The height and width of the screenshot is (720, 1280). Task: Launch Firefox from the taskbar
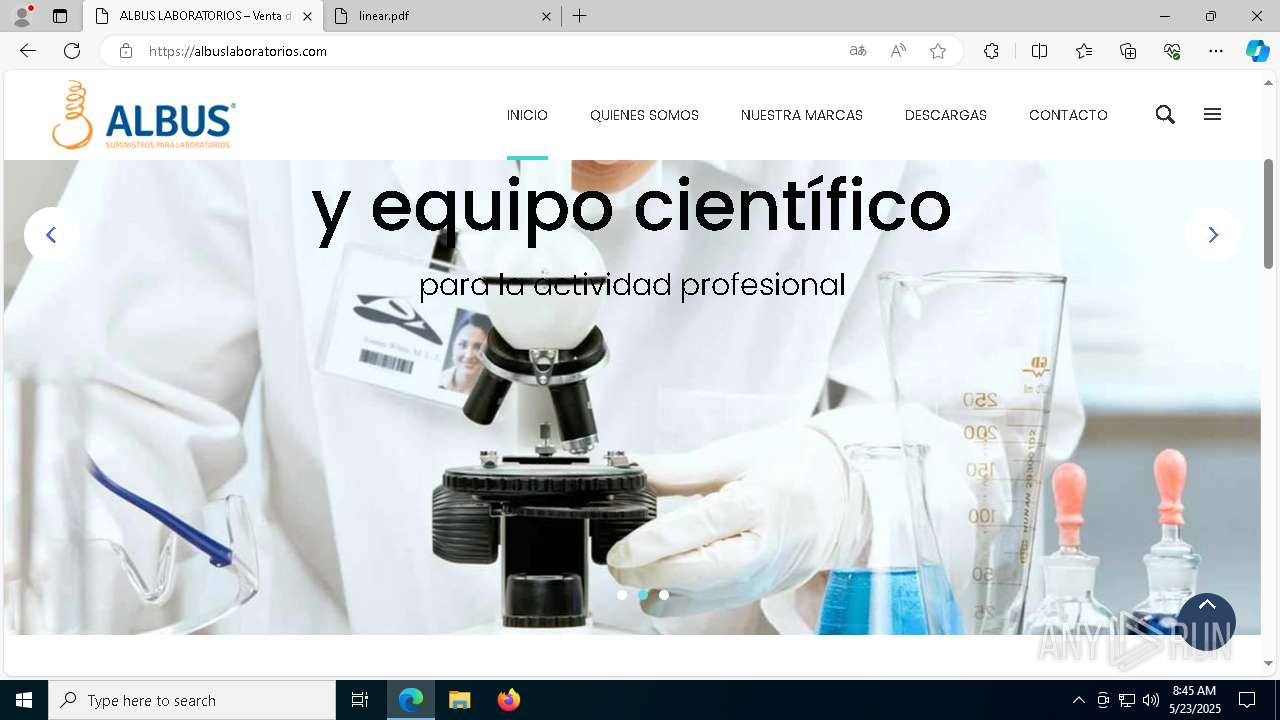[x=508, y=700]
